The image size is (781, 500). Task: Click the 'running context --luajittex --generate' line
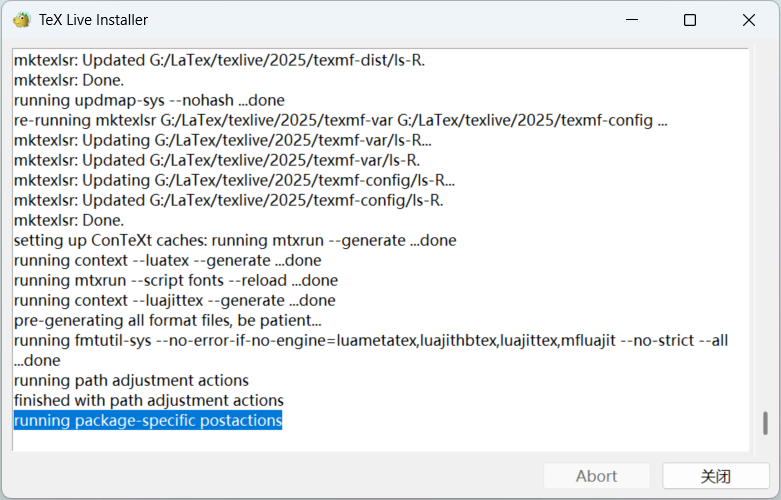(174, 300)
